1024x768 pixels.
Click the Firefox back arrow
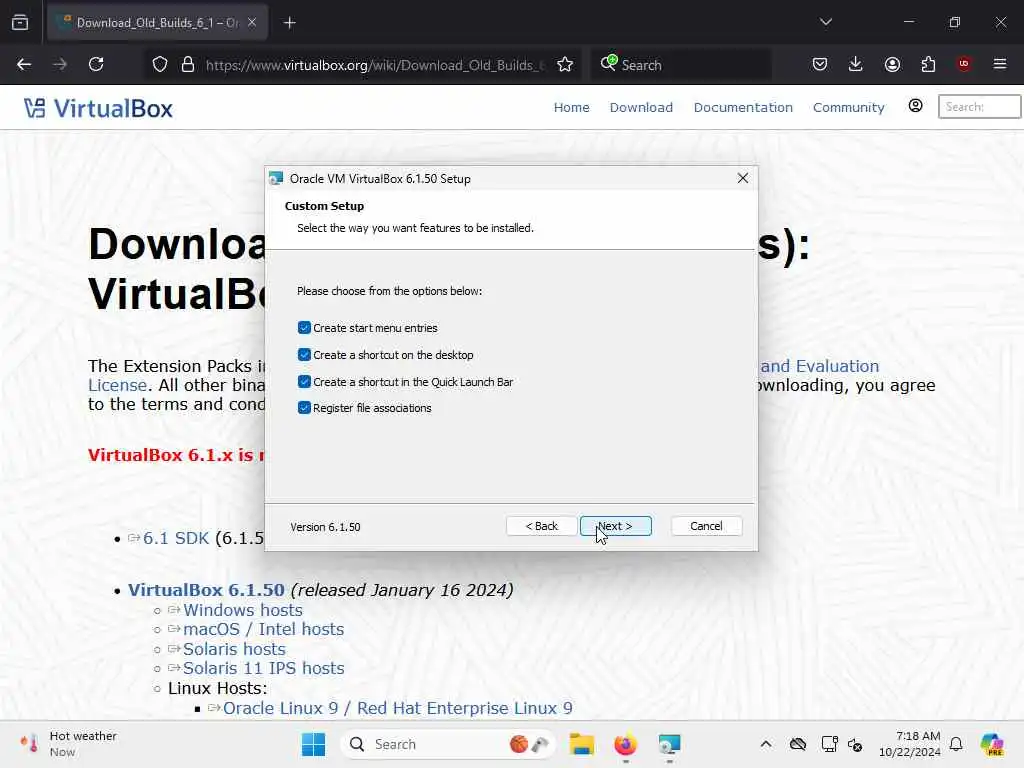pyautogui.click(x=24, y=64)
